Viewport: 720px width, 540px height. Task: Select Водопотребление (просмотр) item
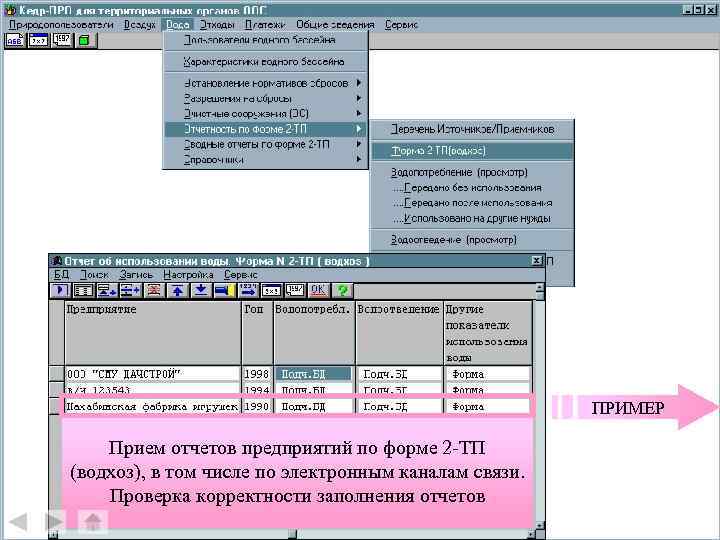click(x=472, y=172)
